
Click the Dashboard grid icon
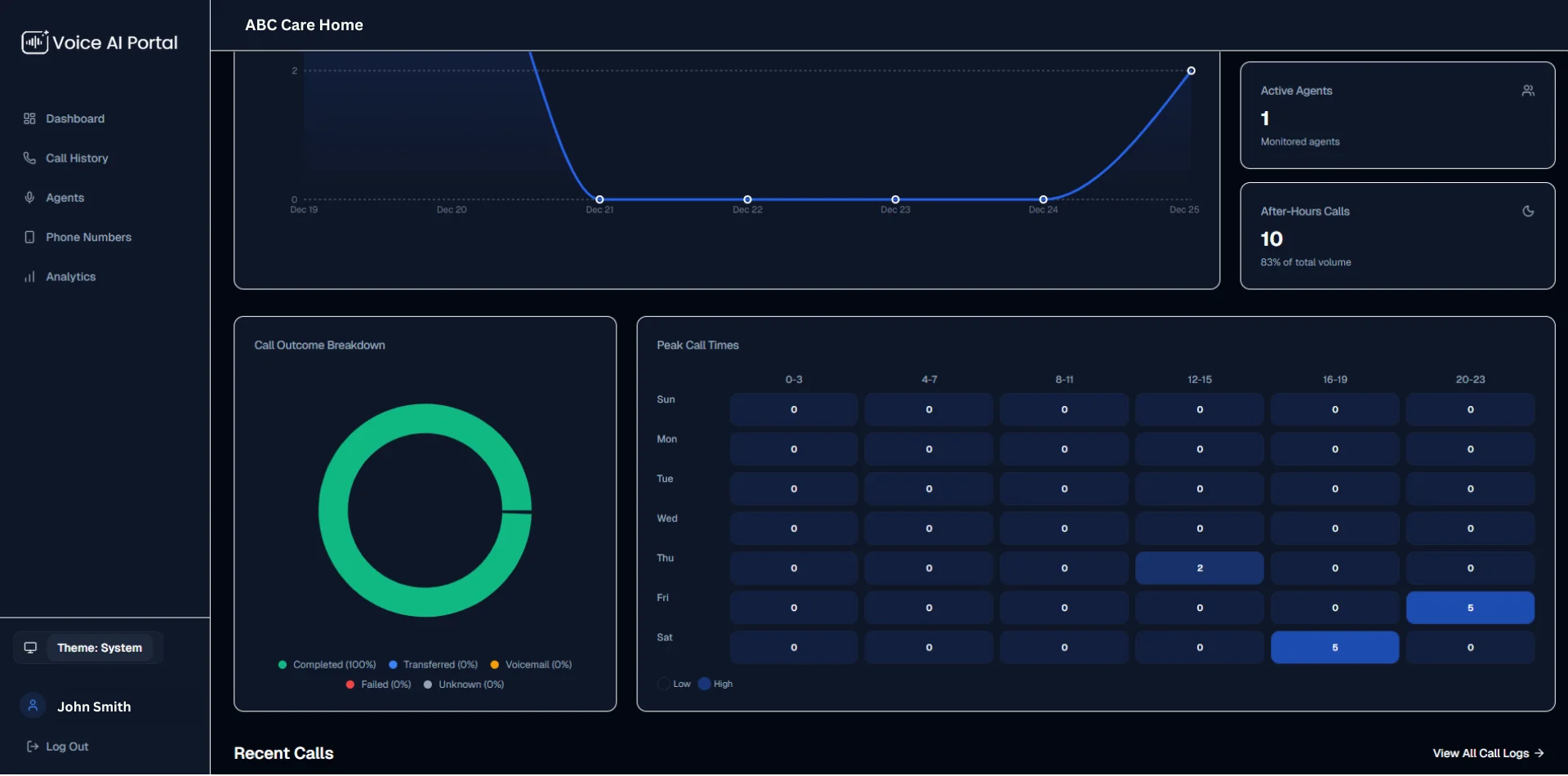29,118
